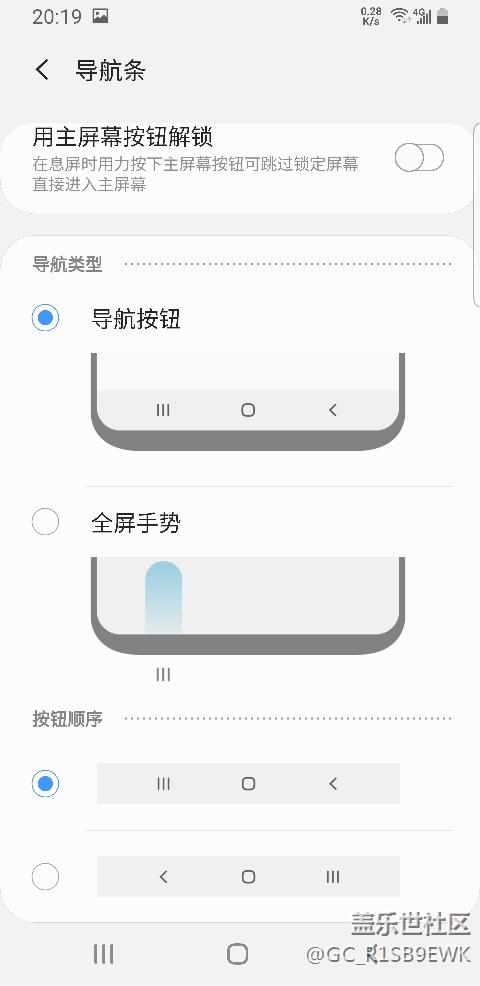480x986 pixels.
Task: Toggle unlock with home button switch
Action: point(419,157)
